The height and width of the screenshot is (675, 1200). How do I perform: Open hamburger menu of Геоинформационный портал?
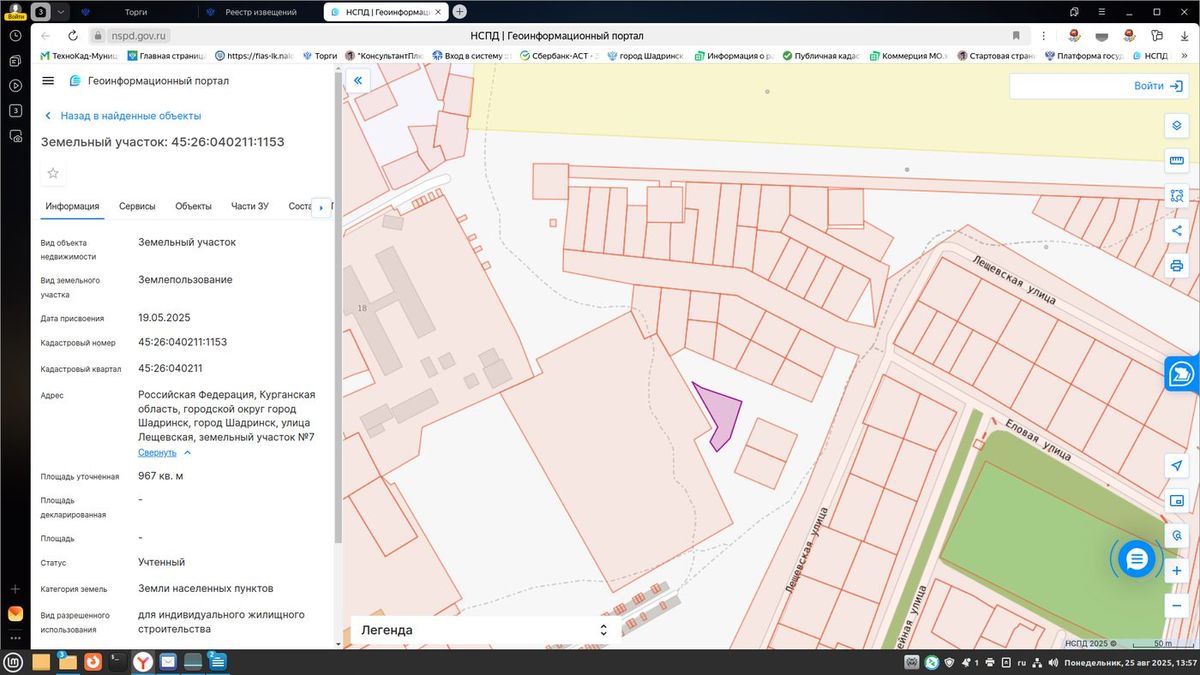48,81
